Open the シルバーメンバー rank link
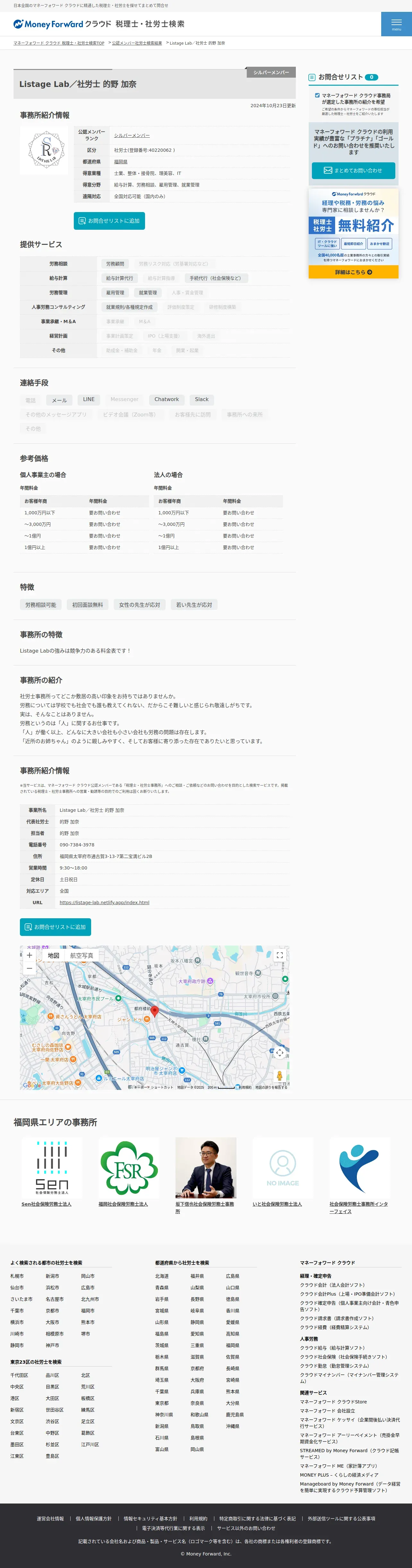This screenshot has height=1568, width=412. tap(132, 135)
